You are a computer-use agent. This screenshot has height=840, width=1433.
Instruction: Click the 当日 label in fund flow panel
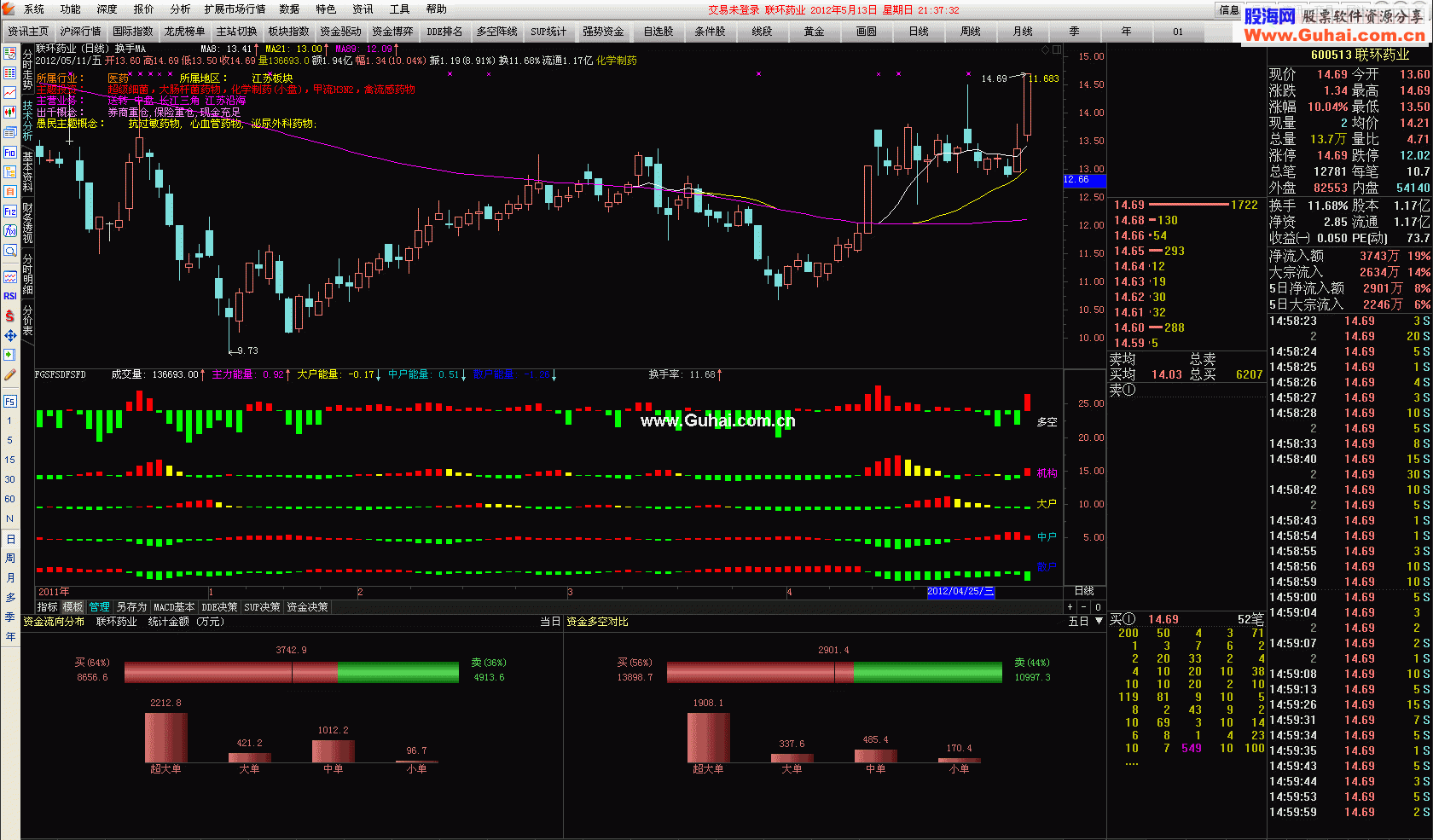coord(550,622)
